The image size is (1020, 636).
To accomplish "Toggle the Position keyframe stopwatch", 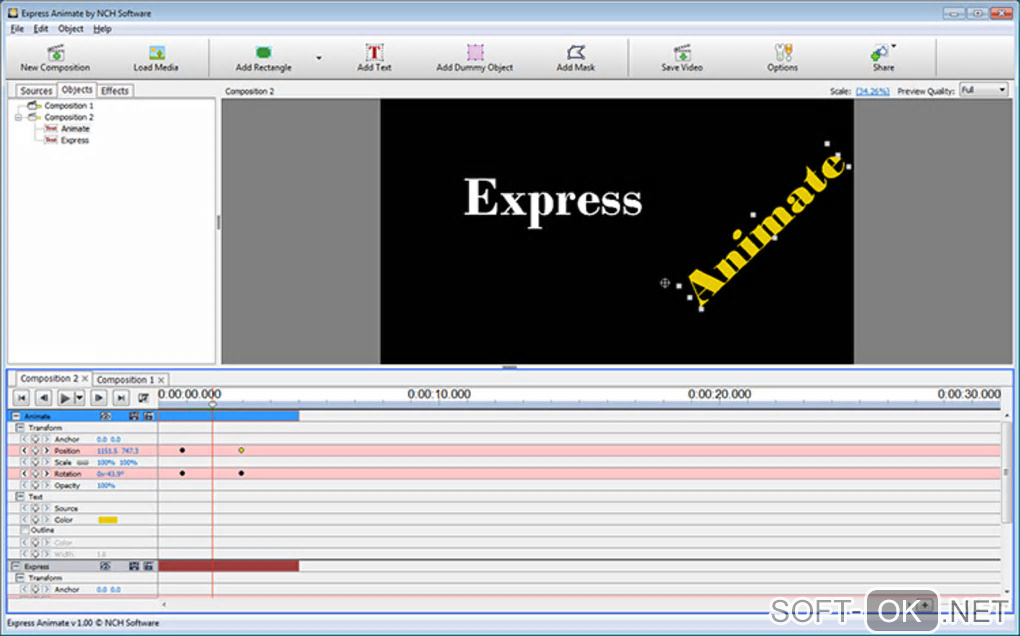I will tap(35, 451).
